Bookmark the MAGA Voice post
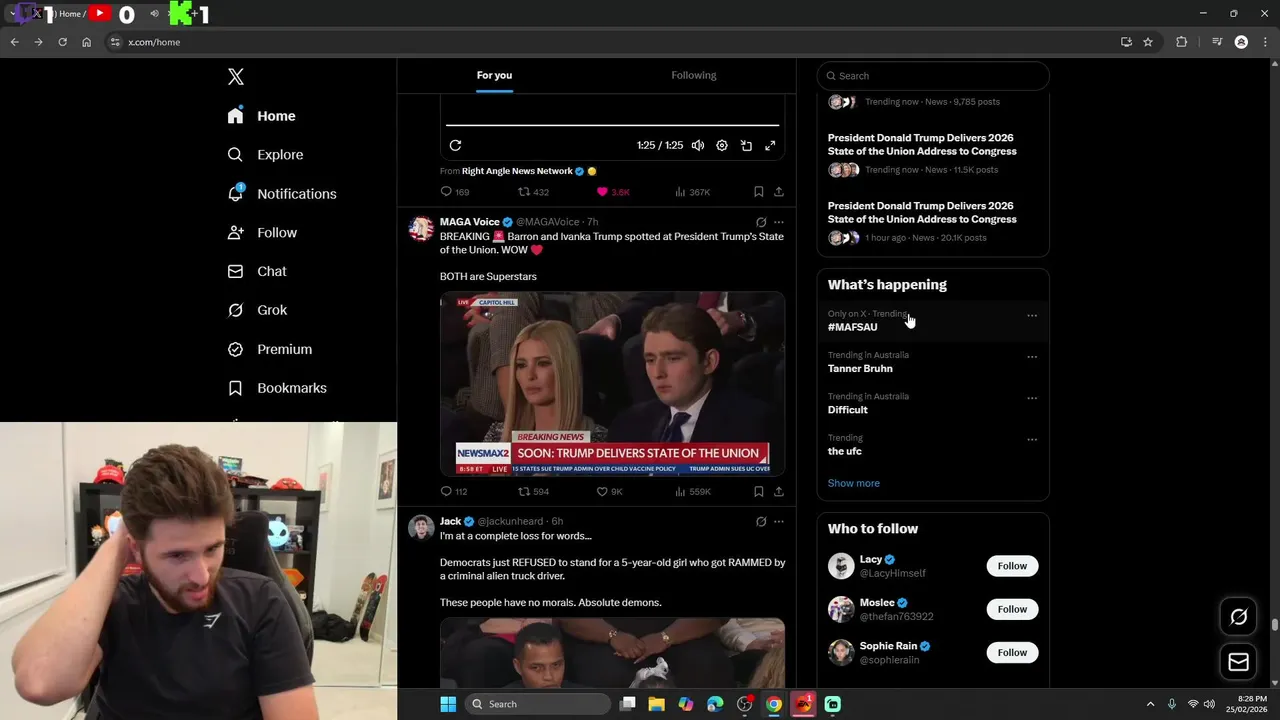1280x720 pixels. click(x=759, y=492)
